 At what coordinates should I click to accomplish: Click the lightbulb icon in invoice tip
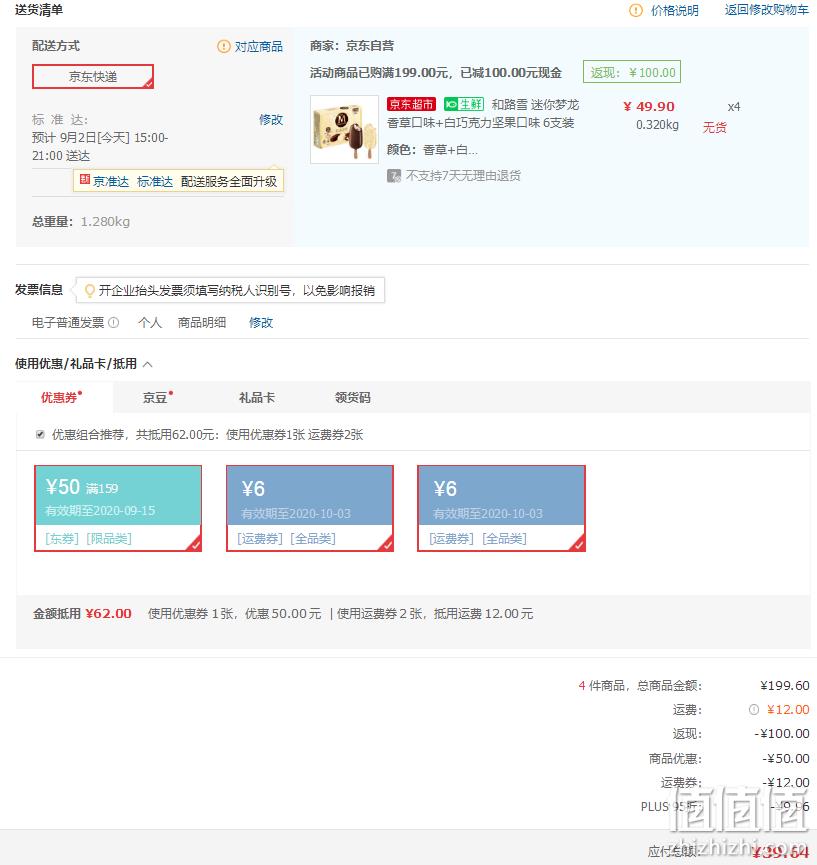89,290
